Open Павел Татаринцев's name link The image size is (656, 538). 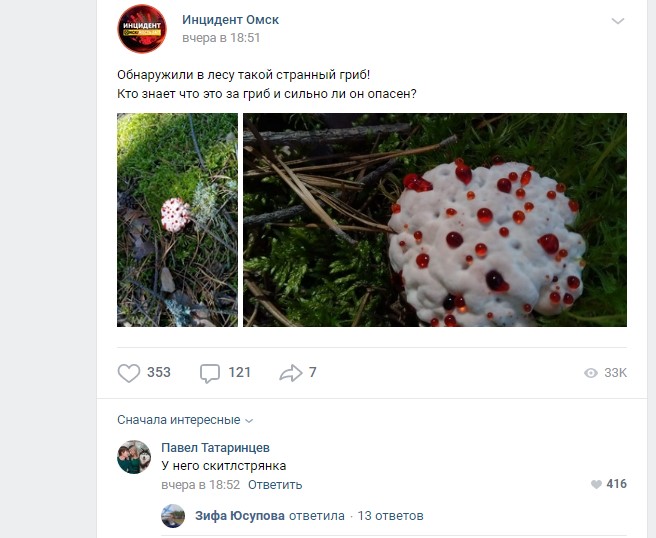(215, 448)
